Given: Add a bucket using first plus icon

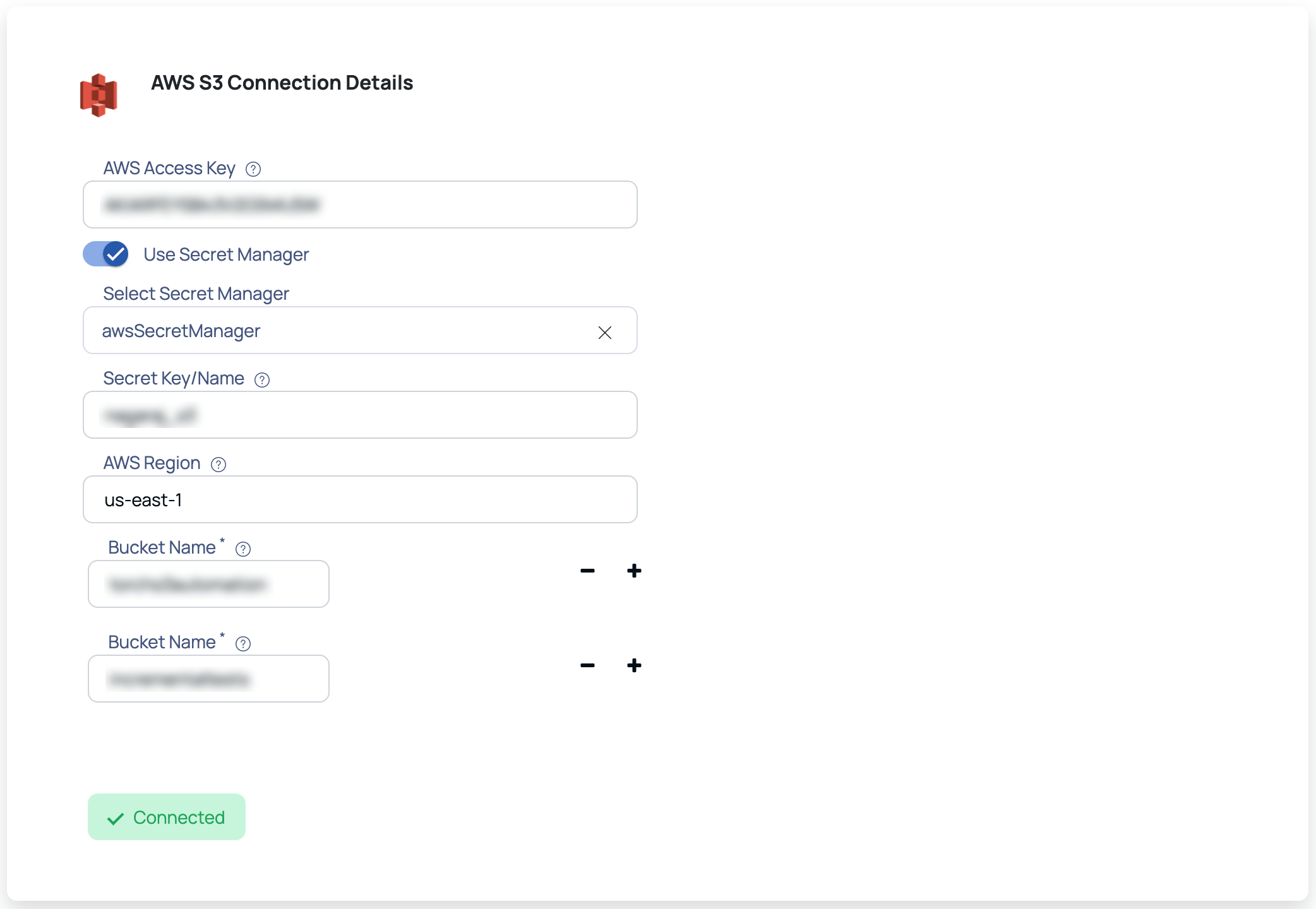Looking at the screenshot, I should click(634, 571).
